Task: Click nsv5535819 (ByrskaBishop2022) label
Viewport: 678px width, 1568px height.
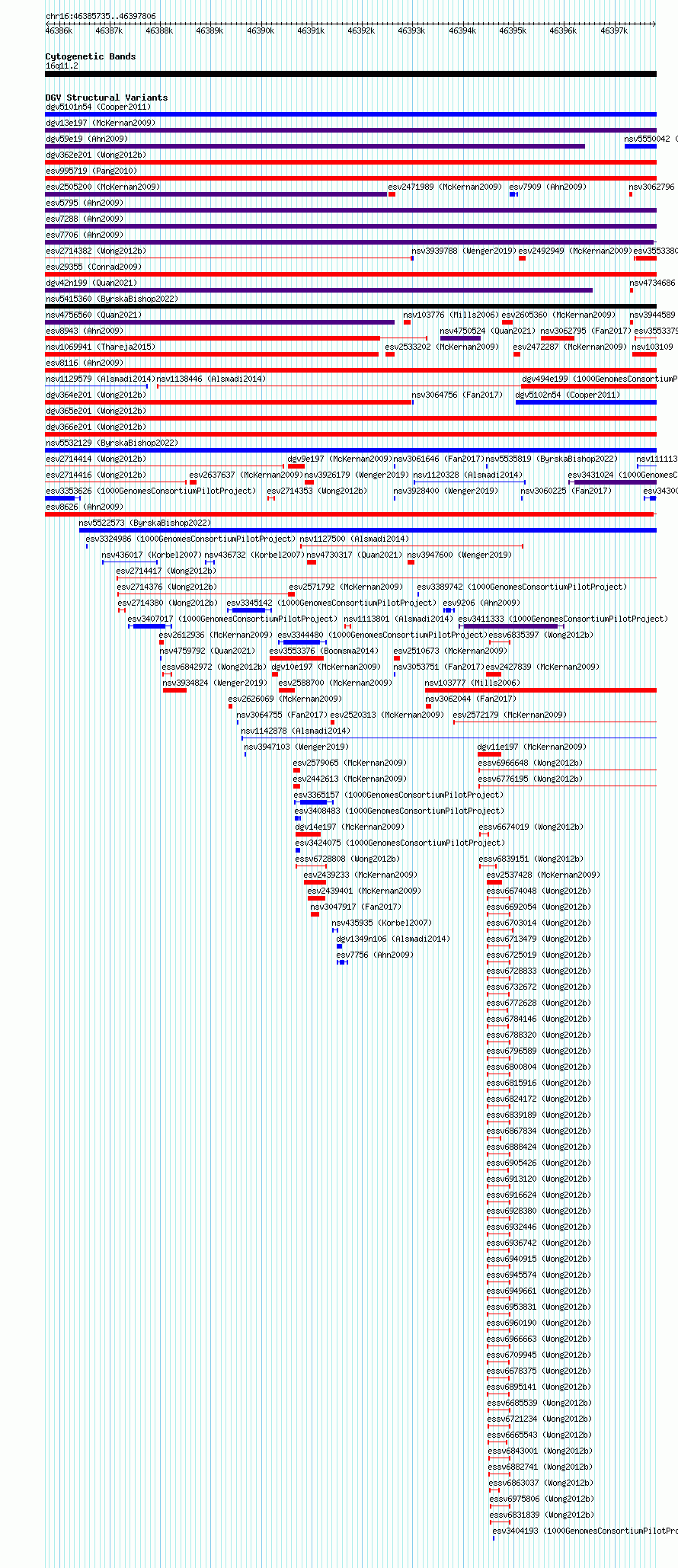Action: click(x=552, y=459)
